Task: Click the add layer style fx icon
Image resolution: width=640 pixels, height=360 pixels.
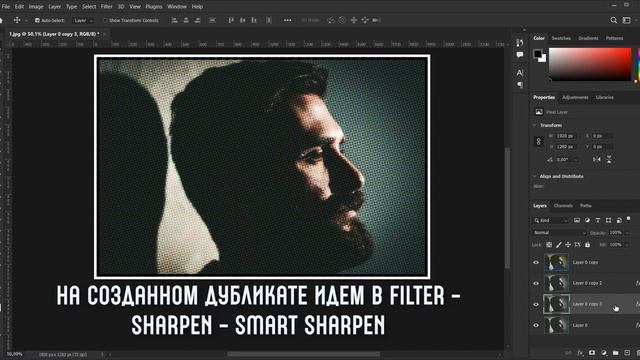Action: [x=580, y=353]
